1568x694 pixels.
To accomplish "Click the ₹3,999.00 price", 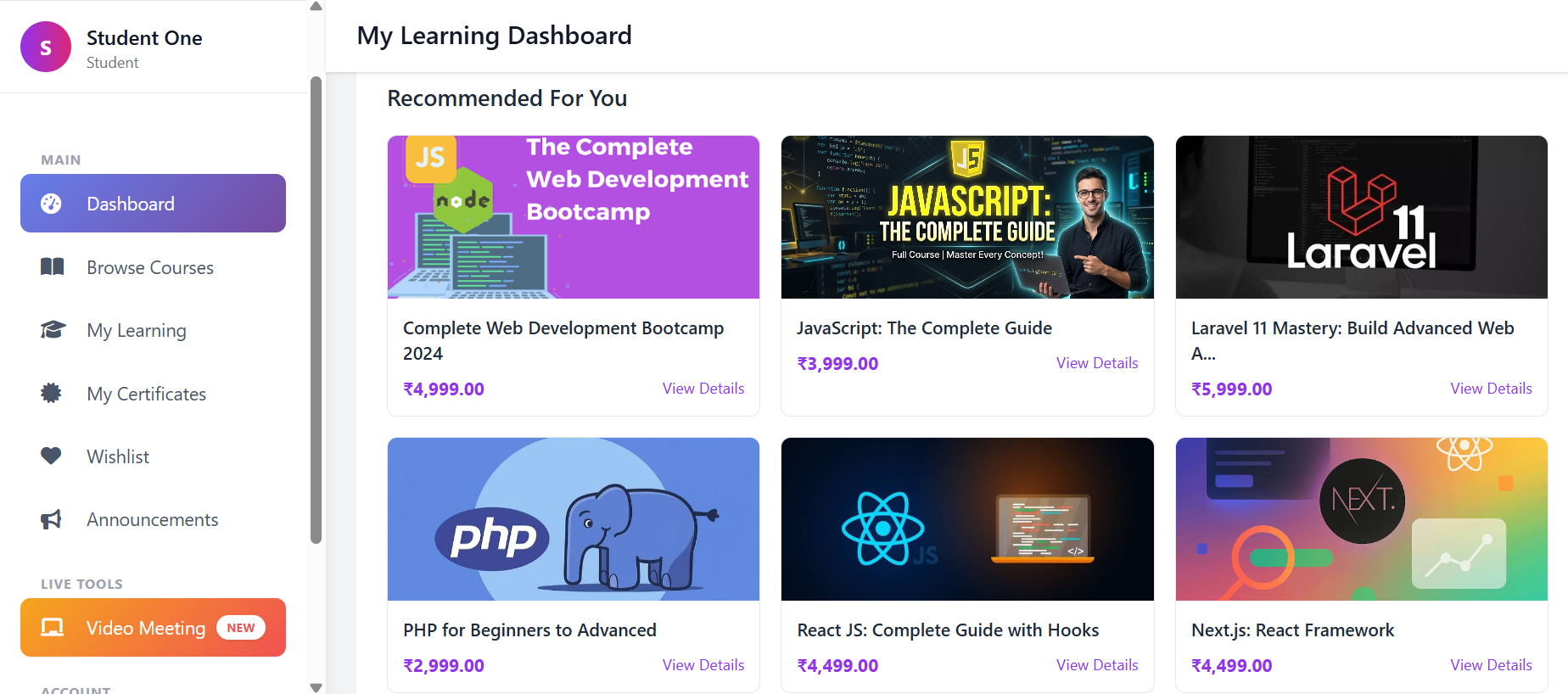I will click(x=837, y=364).
